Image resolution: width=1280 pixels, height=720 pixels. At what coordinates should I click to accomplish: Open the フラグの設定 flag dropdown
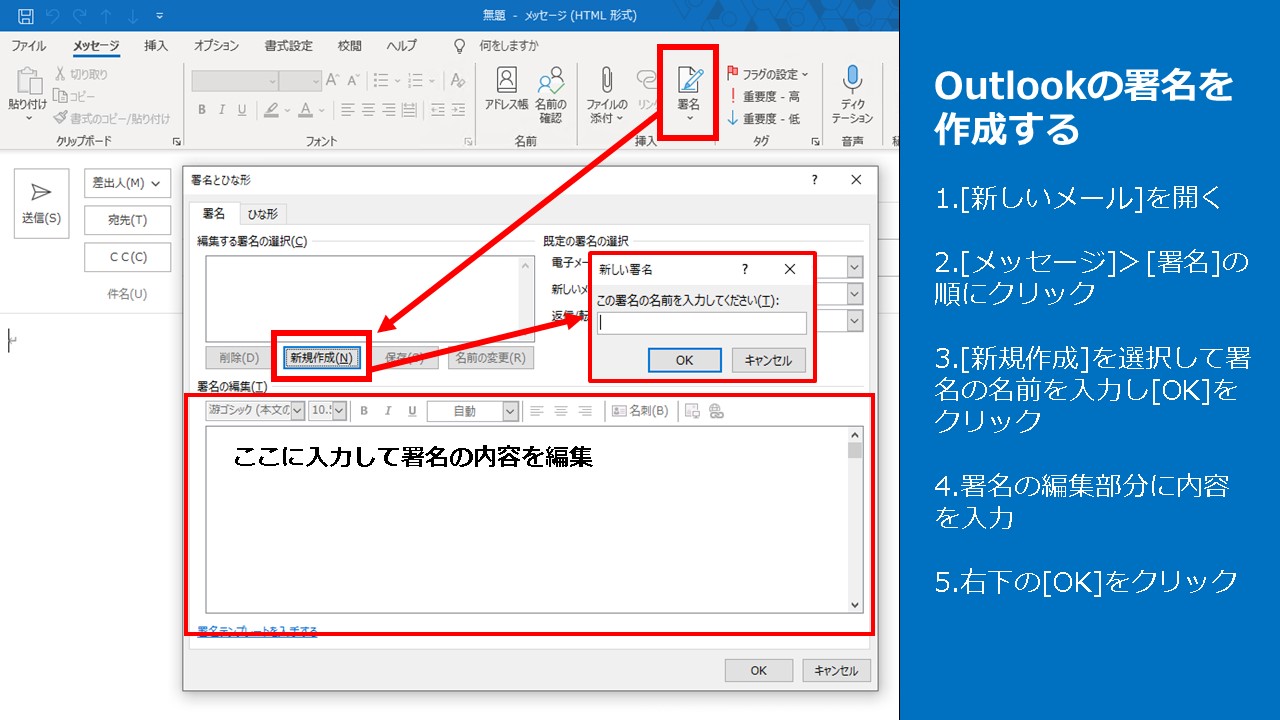tap(768, 74)
